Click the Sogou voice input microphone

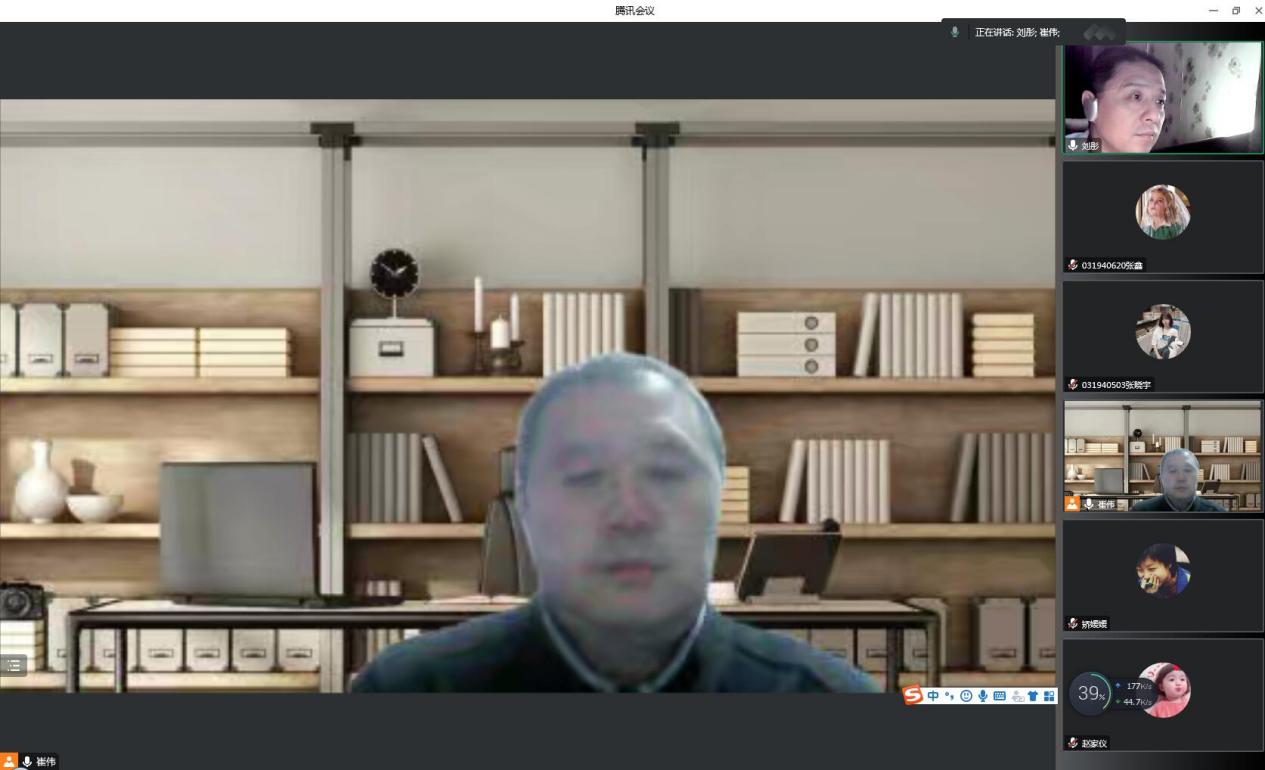coord(983,695)
